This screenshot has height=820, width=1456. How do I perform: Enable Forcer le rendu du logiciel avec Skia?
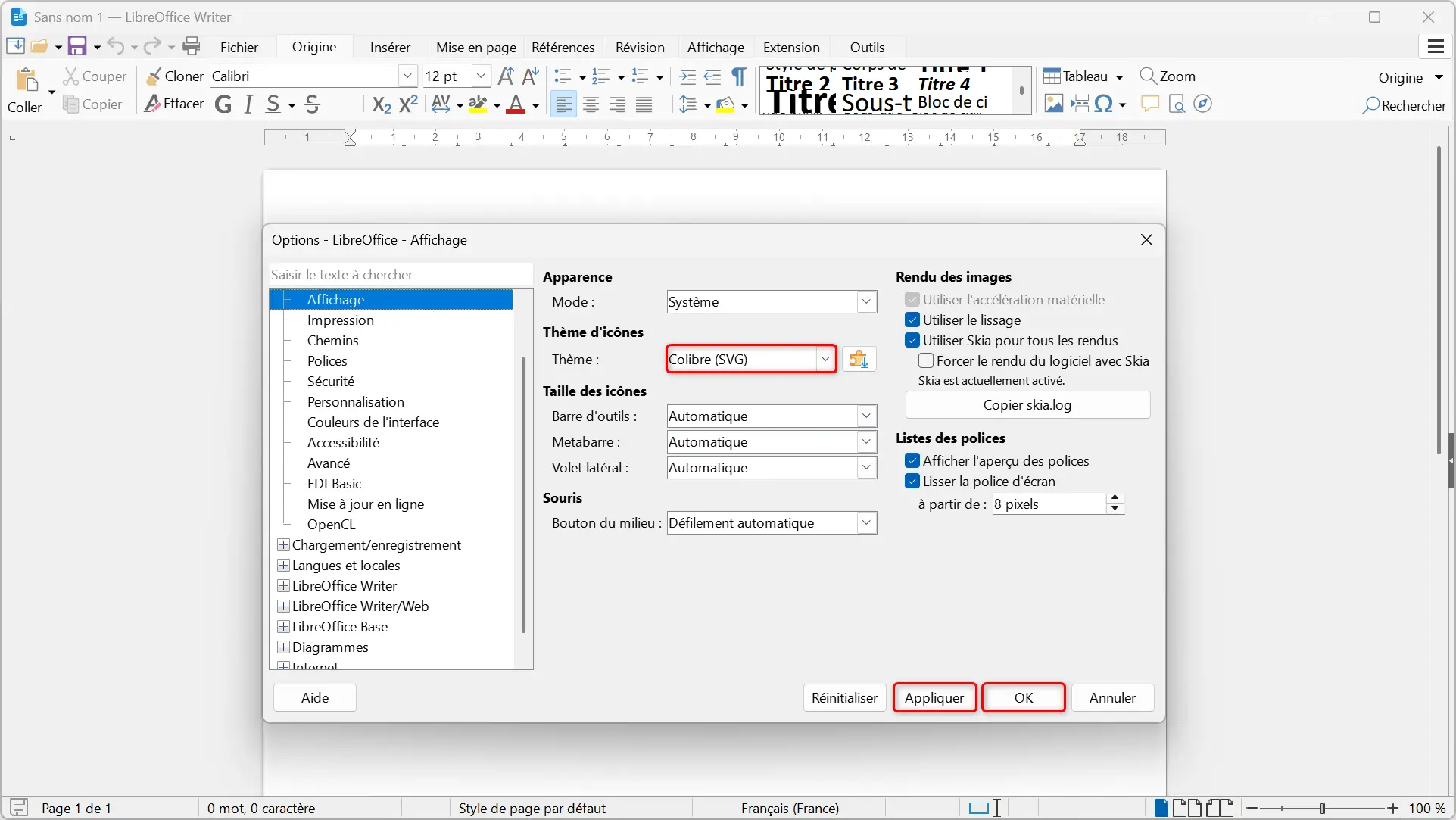[926, 360]
